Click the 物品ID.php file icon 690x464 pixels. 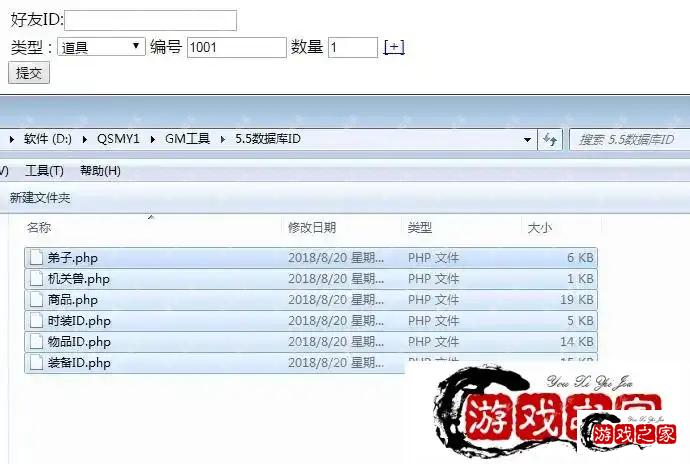[x=35, y=341]
